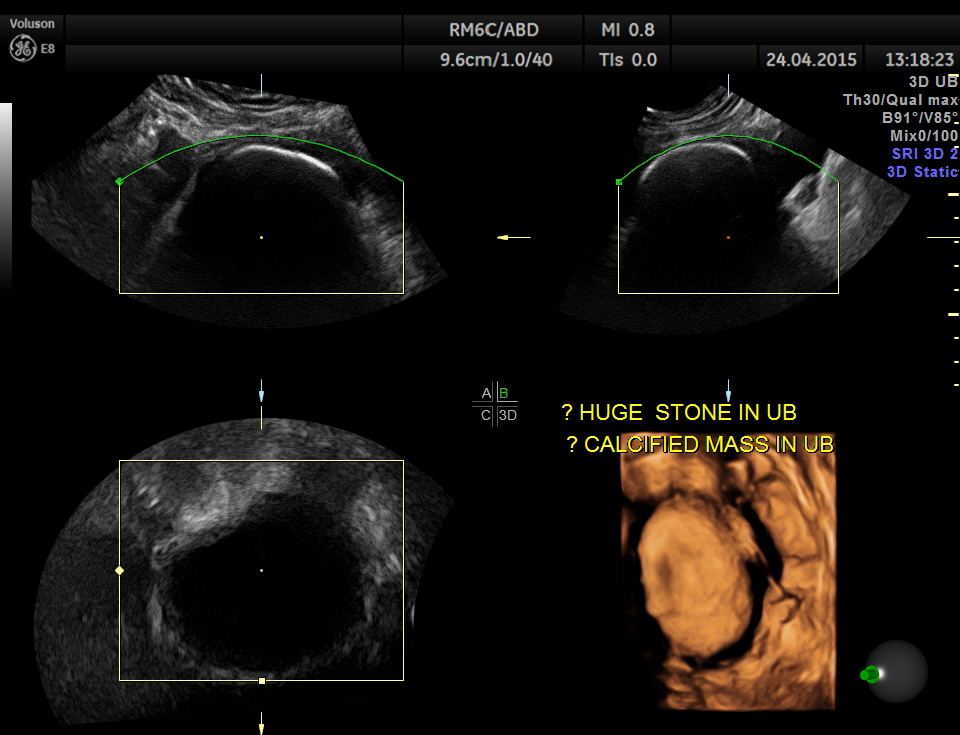Click the yellow left-pointing arrow between the top panels
960x735 pixels.
pos(514,237)
